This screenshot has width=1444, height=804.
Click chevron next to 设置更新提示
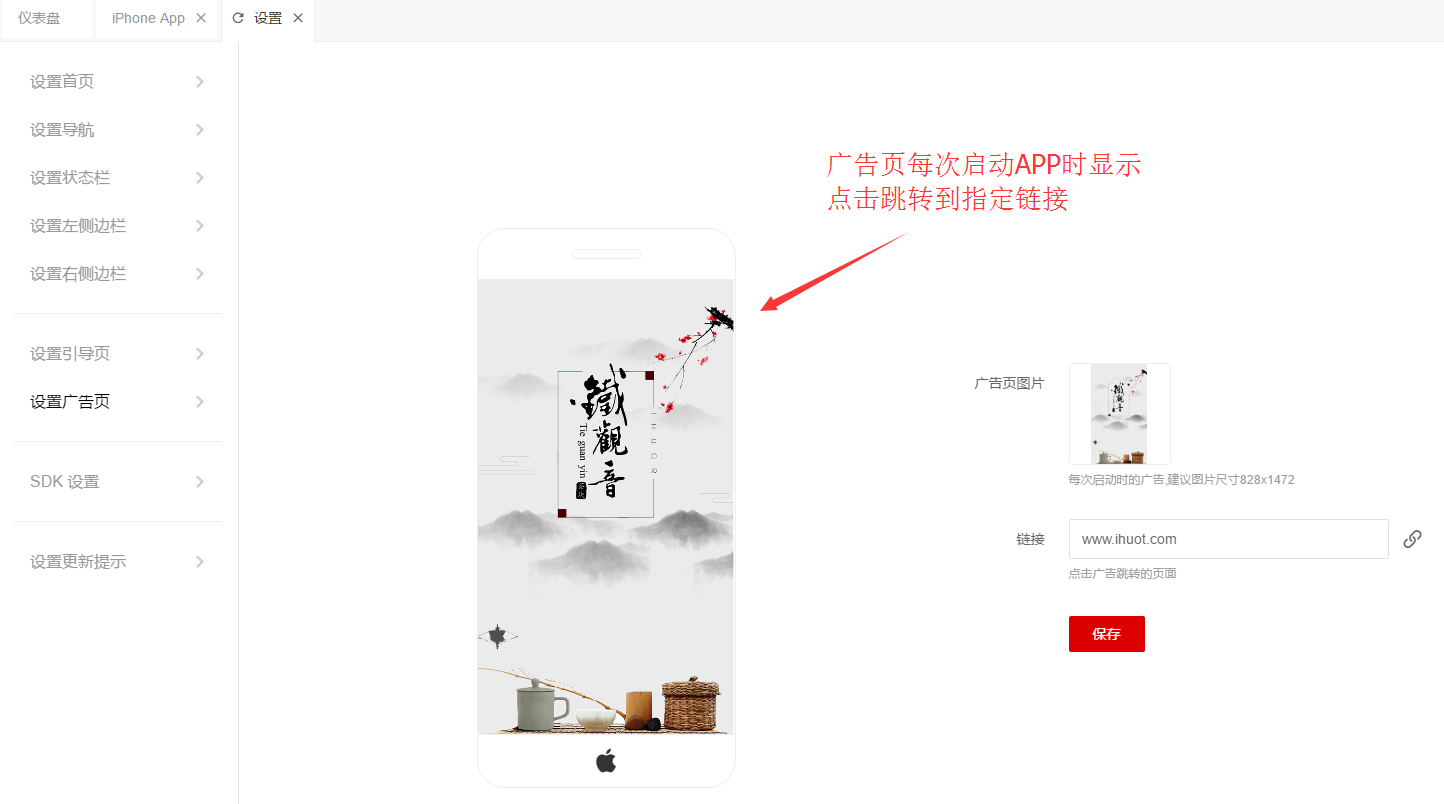pyautogui.click(x=200, y=562)
